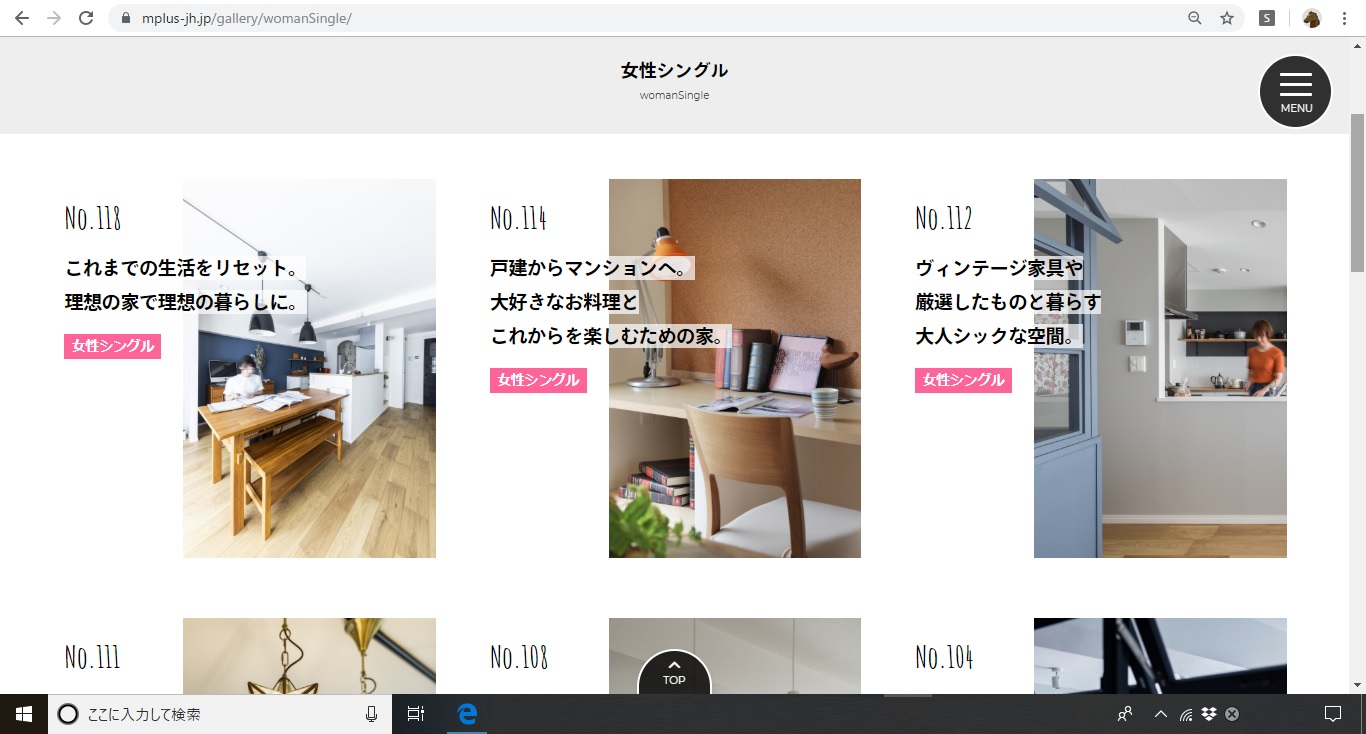Jump to the page TOP button

[x=674, y=673]
